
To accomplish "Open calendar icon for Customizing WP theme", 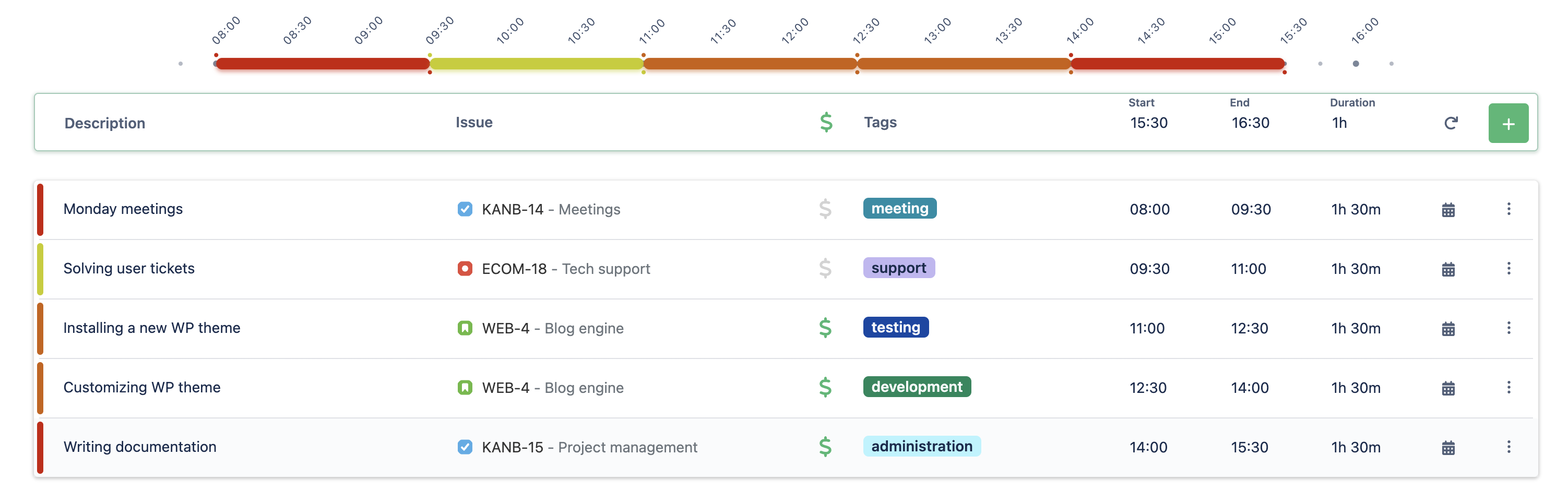I will coord(1447,388).
